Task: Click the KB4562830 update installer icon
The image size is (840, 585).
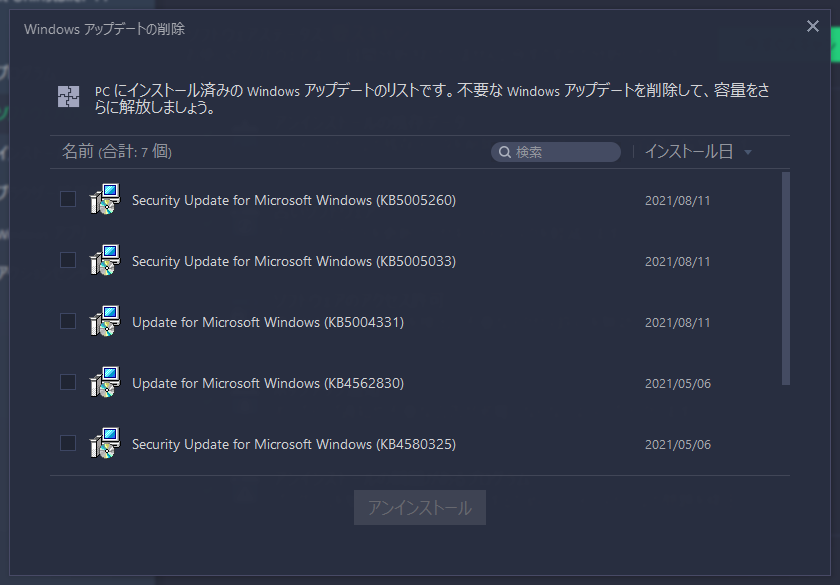Action: coord(104,383)
